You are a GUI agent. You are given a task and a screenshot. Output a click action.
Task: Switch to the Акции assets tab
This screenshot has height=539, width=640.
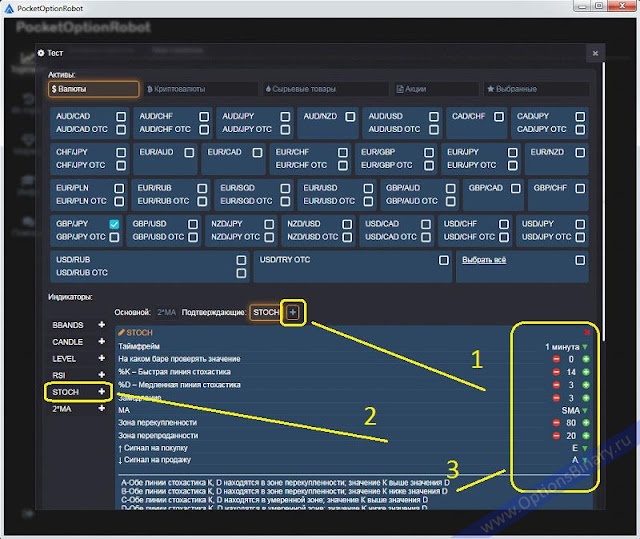click(x=436, y=89)
